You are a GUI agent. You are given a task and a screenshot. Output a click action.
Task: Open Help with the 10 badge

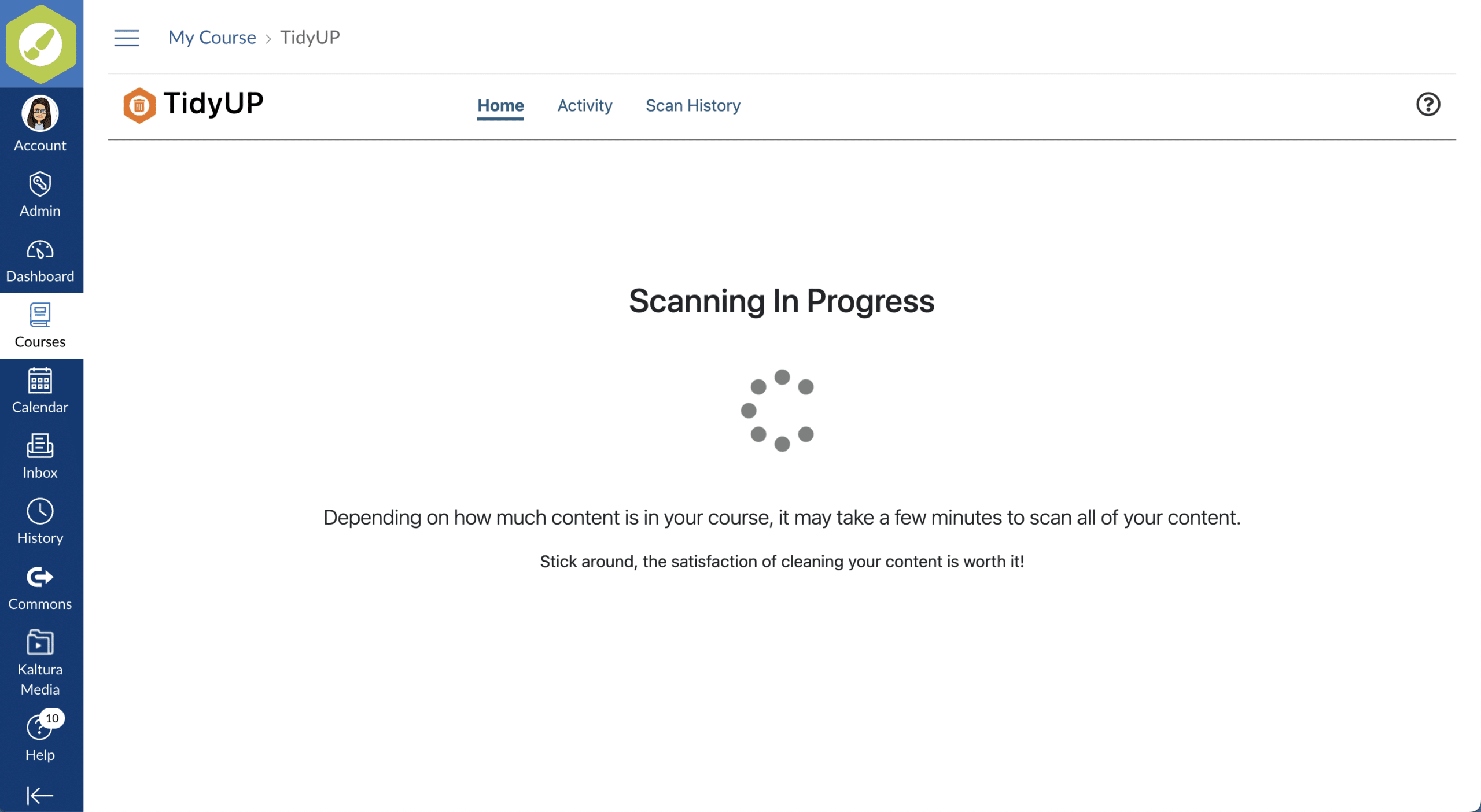click(40, 728)
